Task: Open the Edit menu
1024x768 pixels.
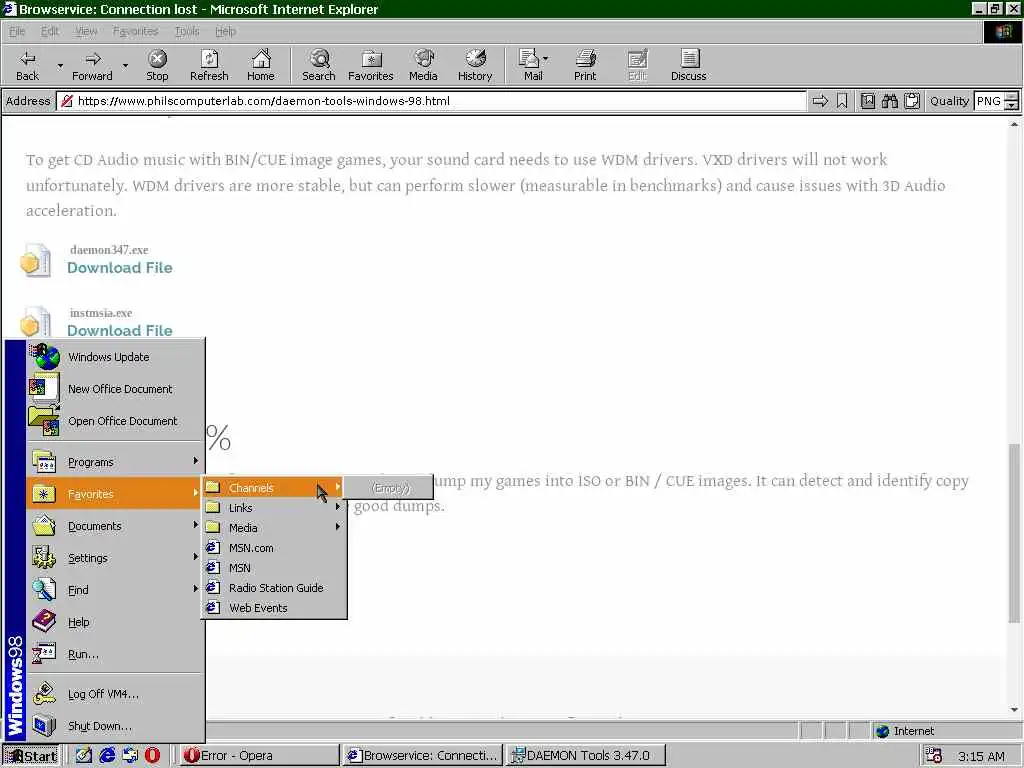Action: click(50, 31)
